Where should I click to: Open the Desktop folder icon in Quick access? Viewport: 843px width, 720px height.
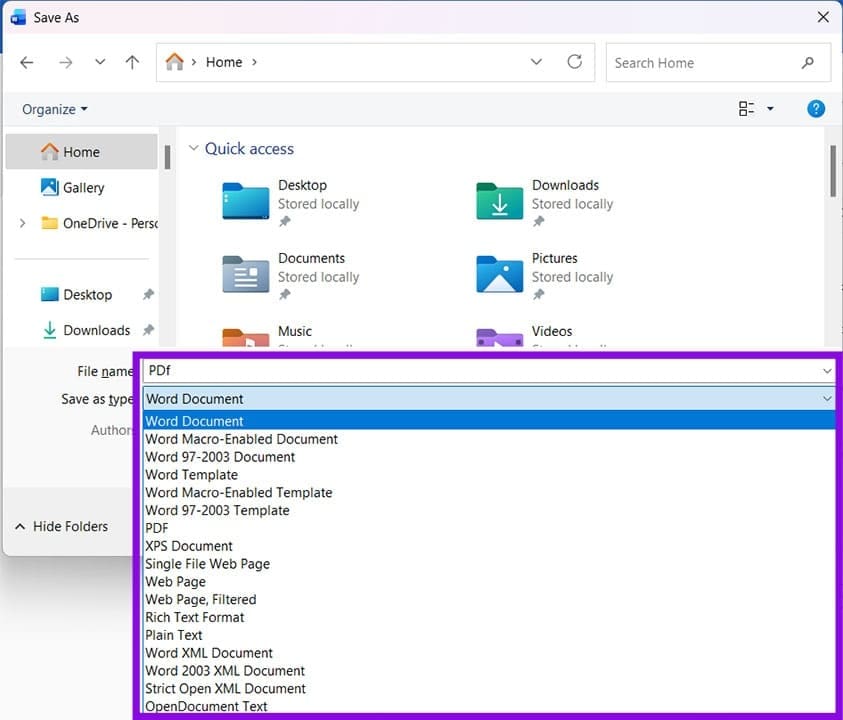point(246,201)
